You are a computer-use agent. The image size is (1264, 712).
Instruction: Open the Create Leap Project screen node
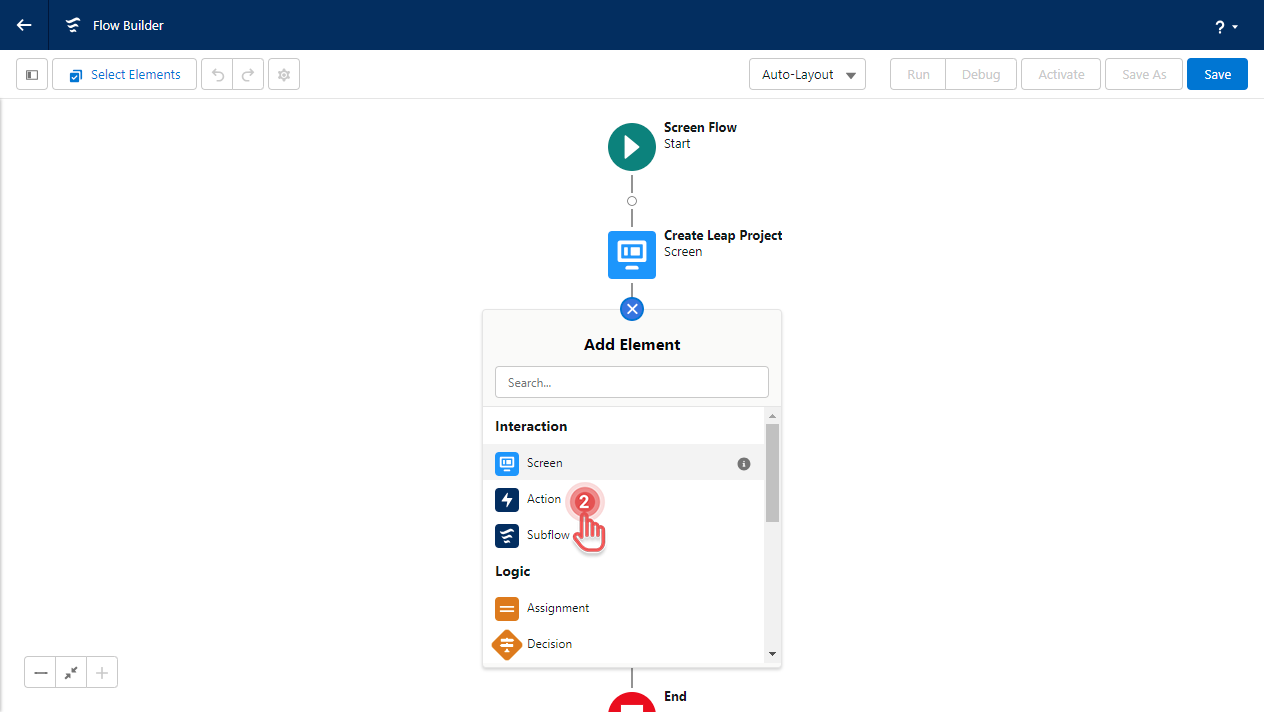pos(631,255)
